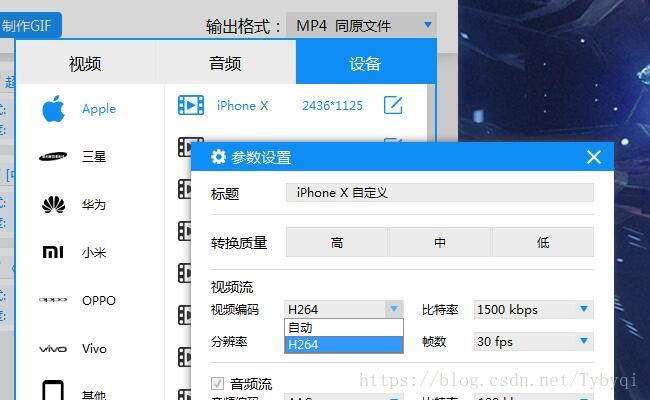Select the 设备 tab
Viewport: 650px width, 400px height.
(x=366, y=63)
